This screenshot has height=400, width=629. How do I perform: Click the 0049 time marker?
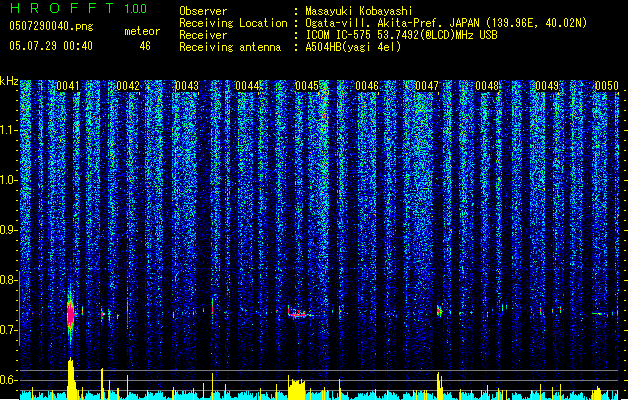[547, 86]
